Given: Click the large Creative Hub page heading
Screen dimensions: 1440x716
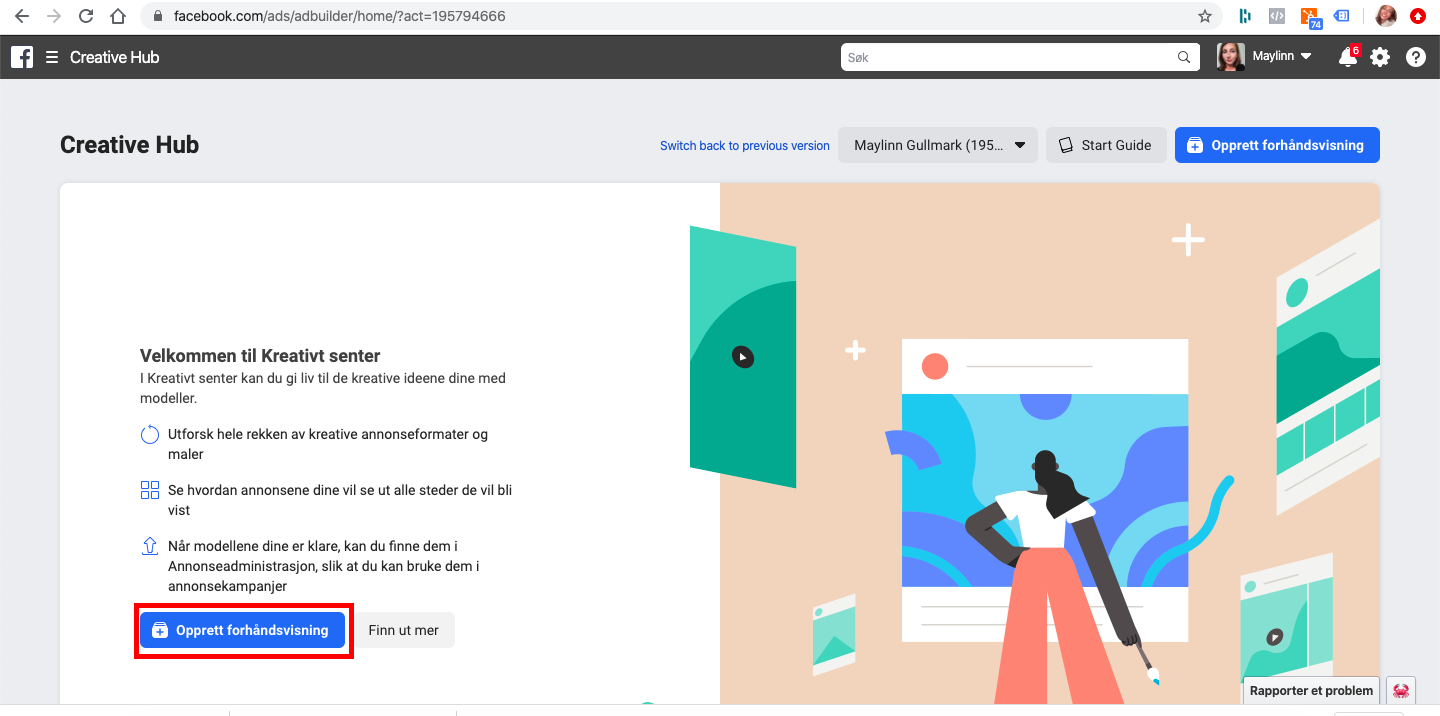Looking at the screenshot, I should (130, 145).
